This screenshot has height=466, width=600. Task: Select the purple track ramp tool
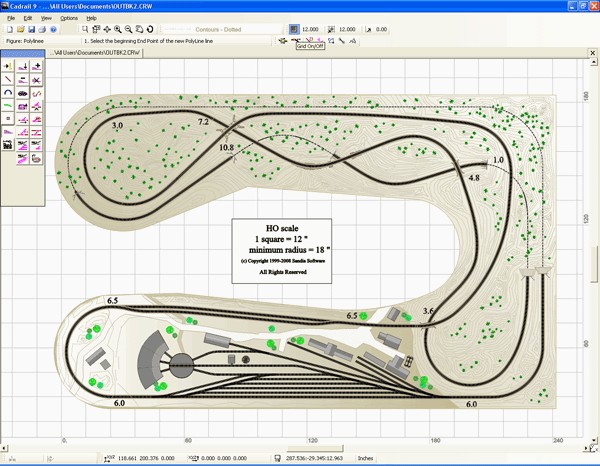tap(8, 132)
